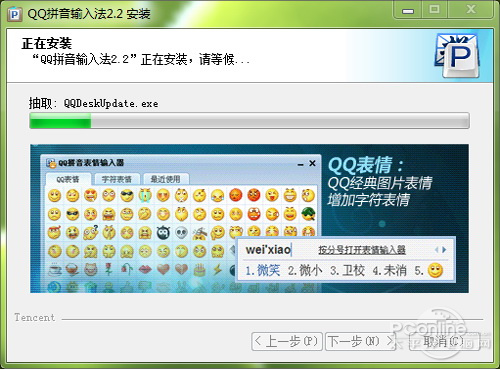Choose the rice bowl emoji
This screenshot has height=369, width=500.
(72, 269)
